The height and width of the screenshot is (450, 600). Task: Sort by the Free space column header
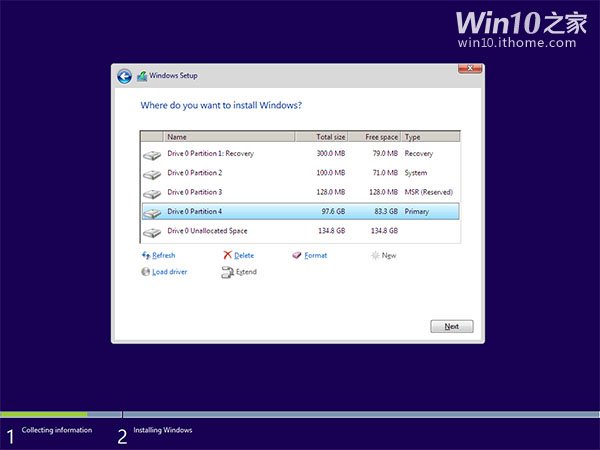[x=375, y=137]
